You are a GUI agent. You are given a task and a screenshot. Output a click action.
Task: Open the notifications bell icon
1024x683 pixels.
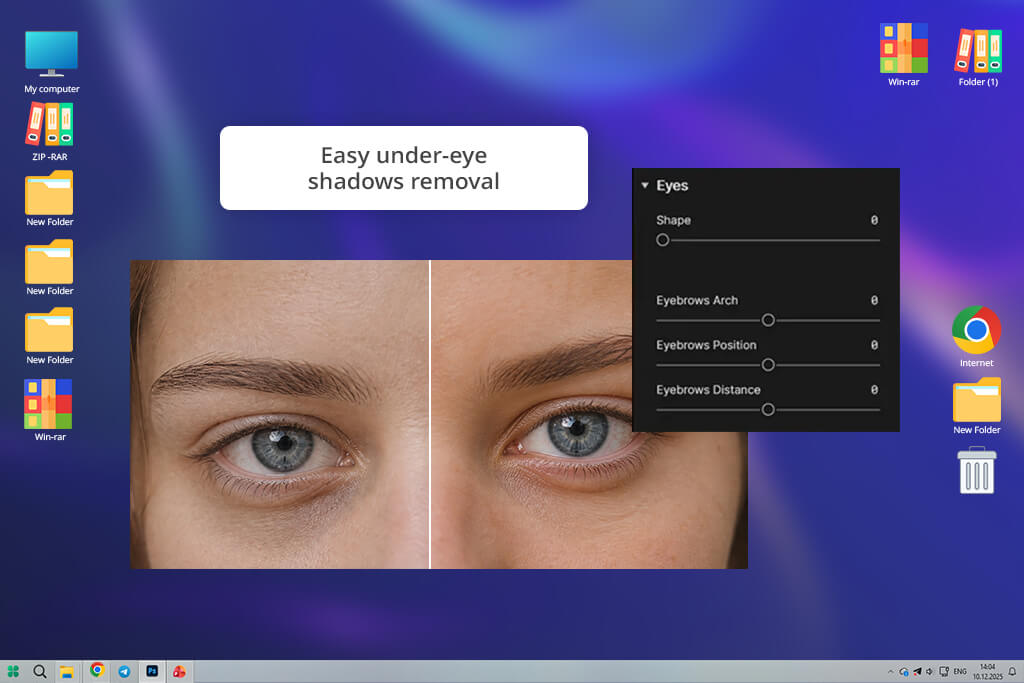point(1012,672)
